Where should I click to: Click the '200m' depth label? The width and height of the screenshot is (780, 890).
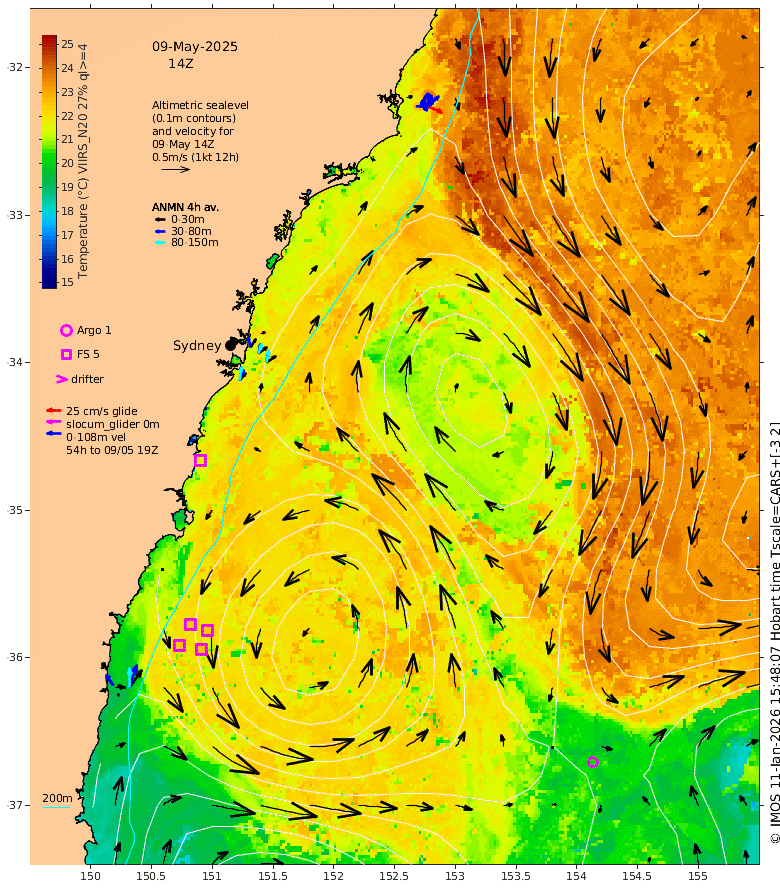click(57, 798)
